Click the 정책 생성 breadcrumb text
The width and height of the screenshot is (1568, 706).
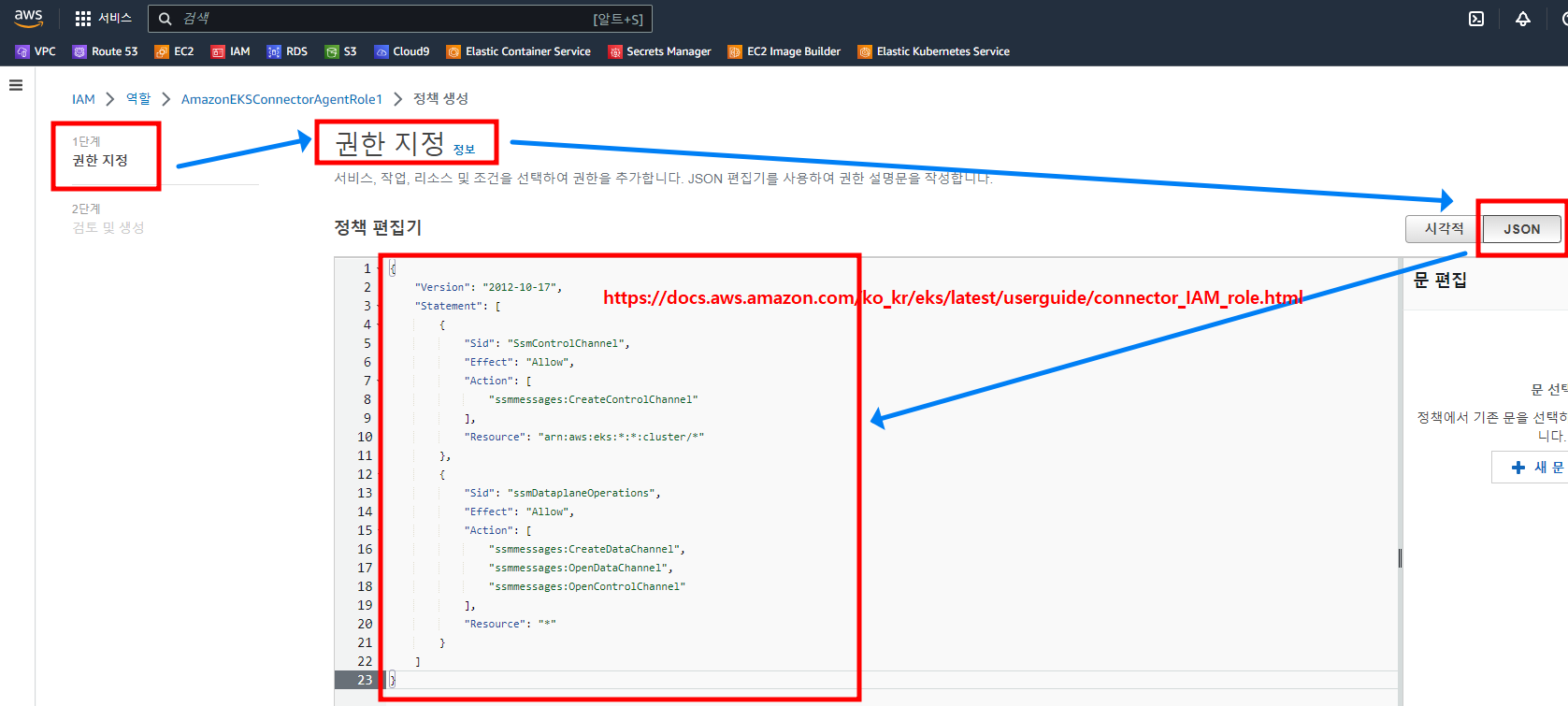coord(440,98)
